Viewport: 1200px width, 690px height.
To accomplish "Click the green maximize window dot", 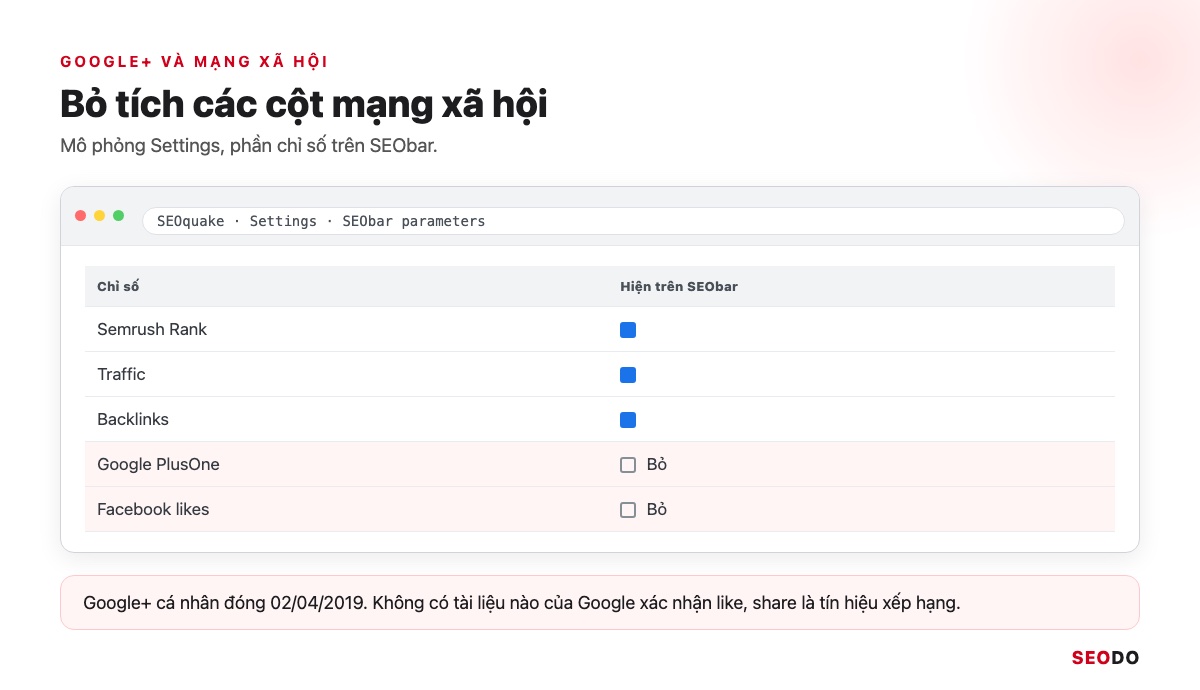I will [x=119, y=216].
